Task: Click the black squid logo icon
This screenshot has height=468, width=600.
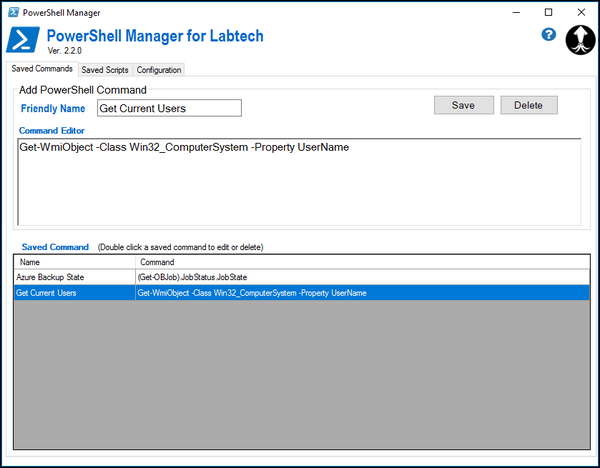Action: click(580, 40)
